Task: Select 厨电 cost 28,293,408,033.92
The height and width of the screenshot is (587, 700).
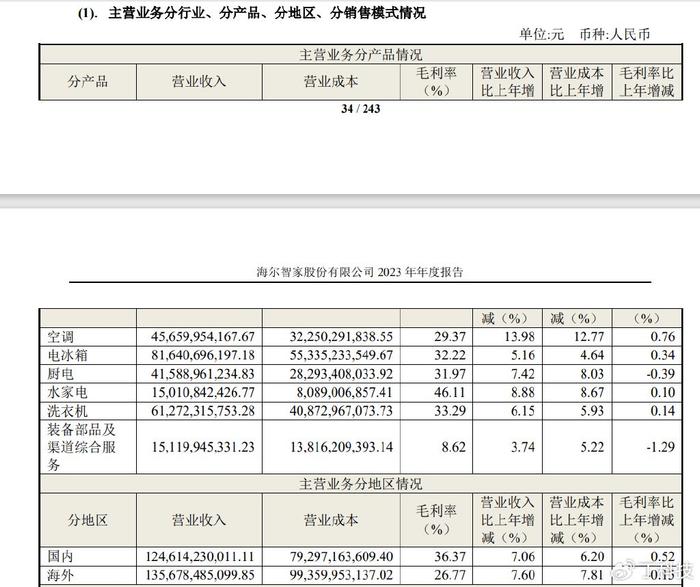Action: click(x=341, y=374)
